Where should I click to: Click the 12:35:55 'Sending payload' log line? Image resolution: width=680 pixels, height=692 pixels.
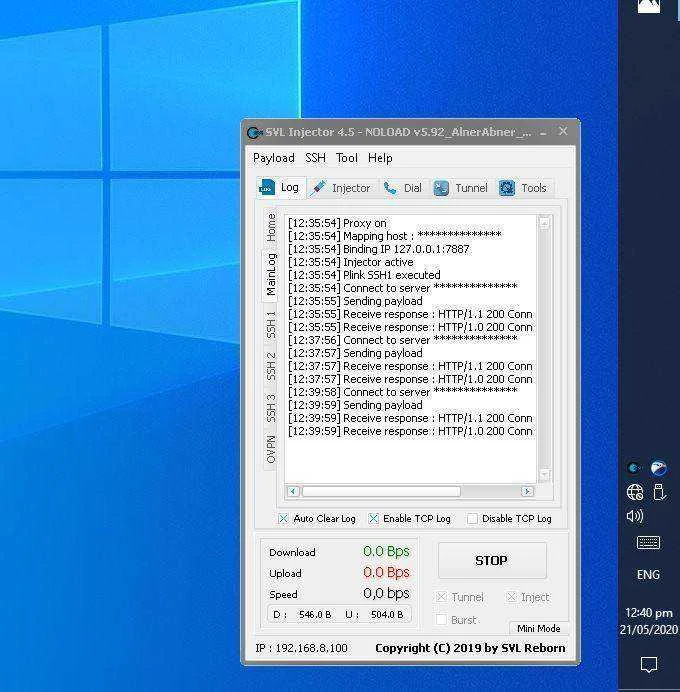(355, 301)
